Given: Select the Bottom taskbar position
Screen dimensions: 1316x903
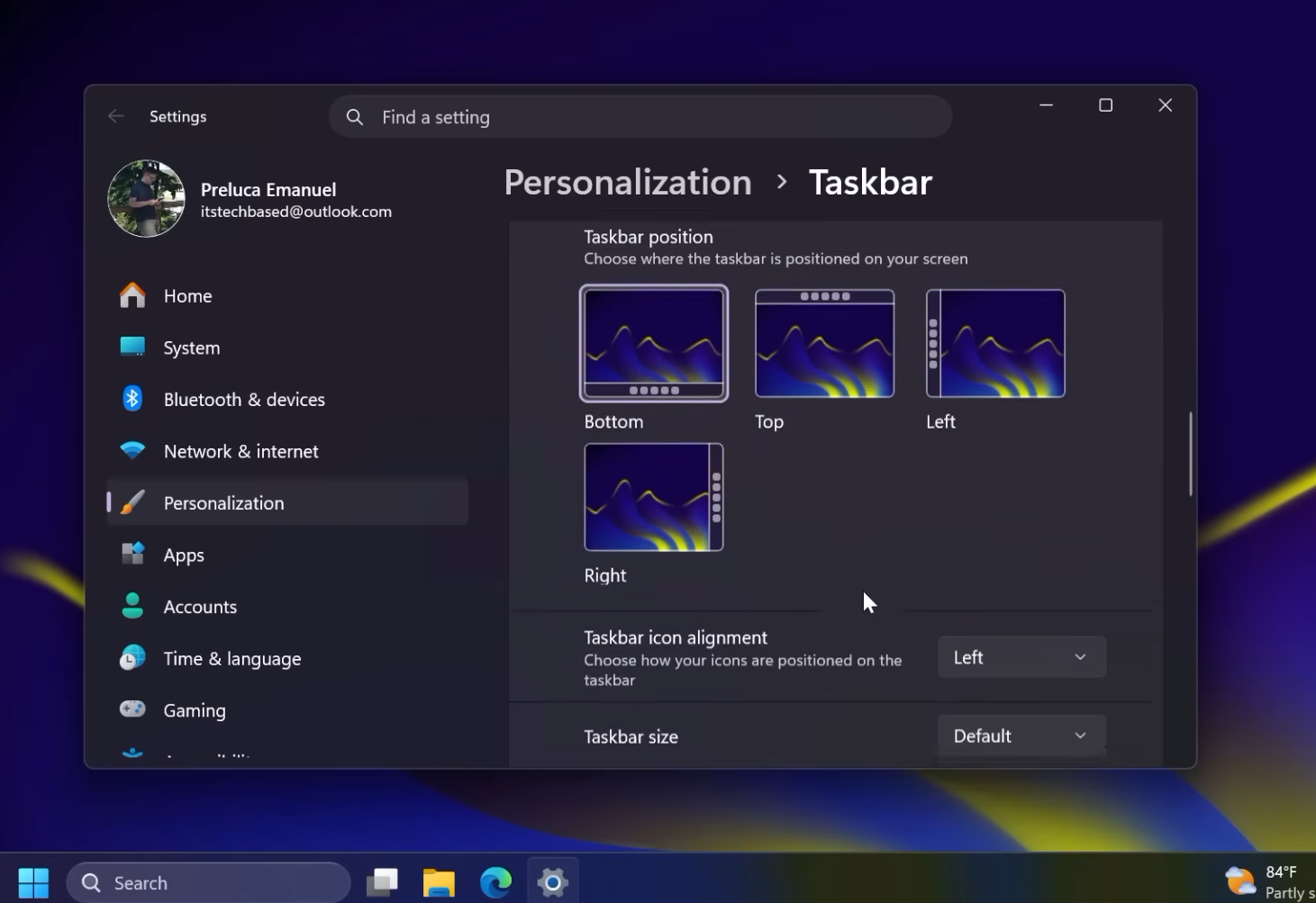Looking at the screenshot, I should [654, 343].
